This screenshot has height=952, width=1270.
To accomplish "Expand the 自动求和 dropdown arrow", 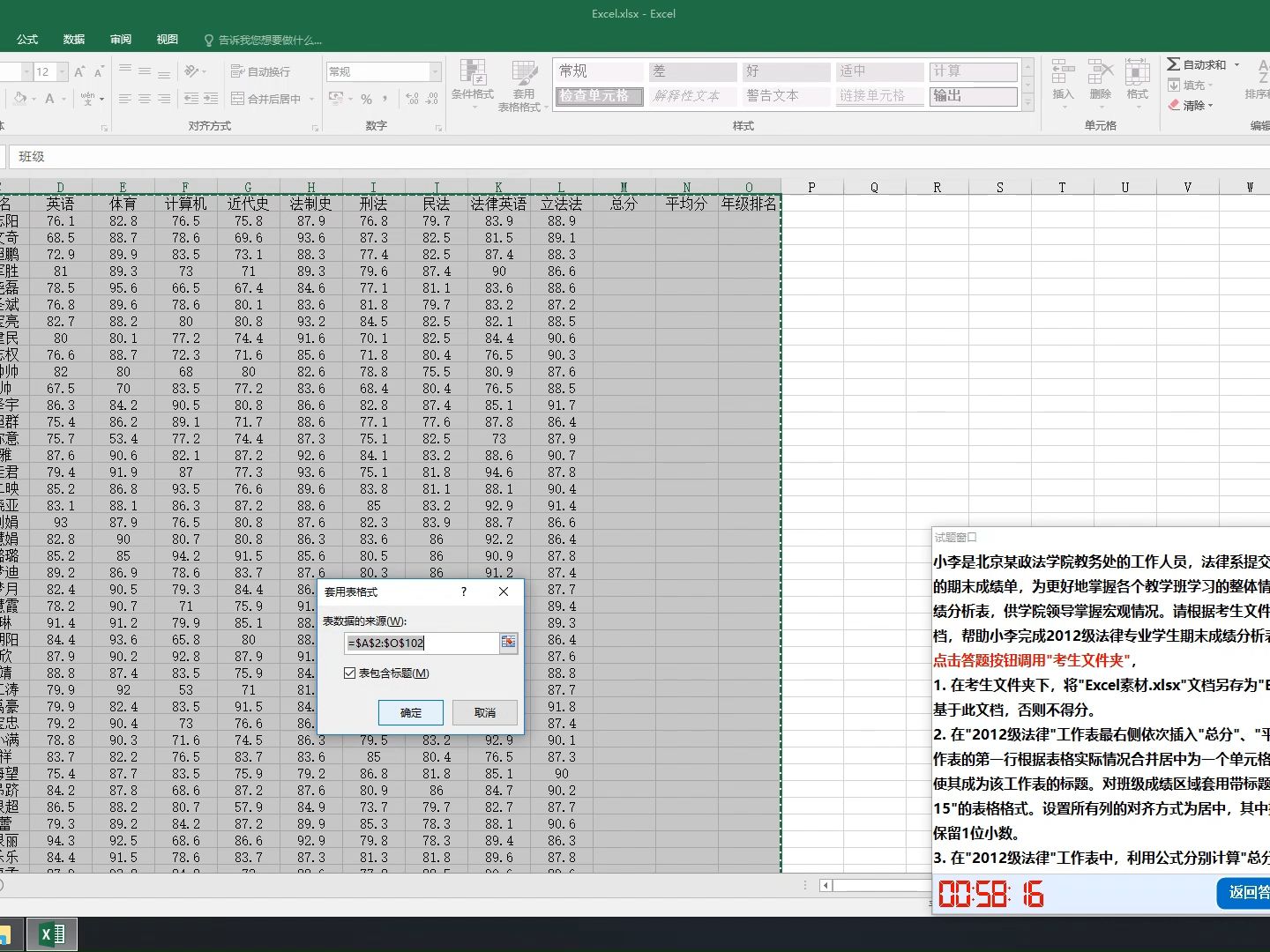I will pyautogui.click(x=1236, y=64).
